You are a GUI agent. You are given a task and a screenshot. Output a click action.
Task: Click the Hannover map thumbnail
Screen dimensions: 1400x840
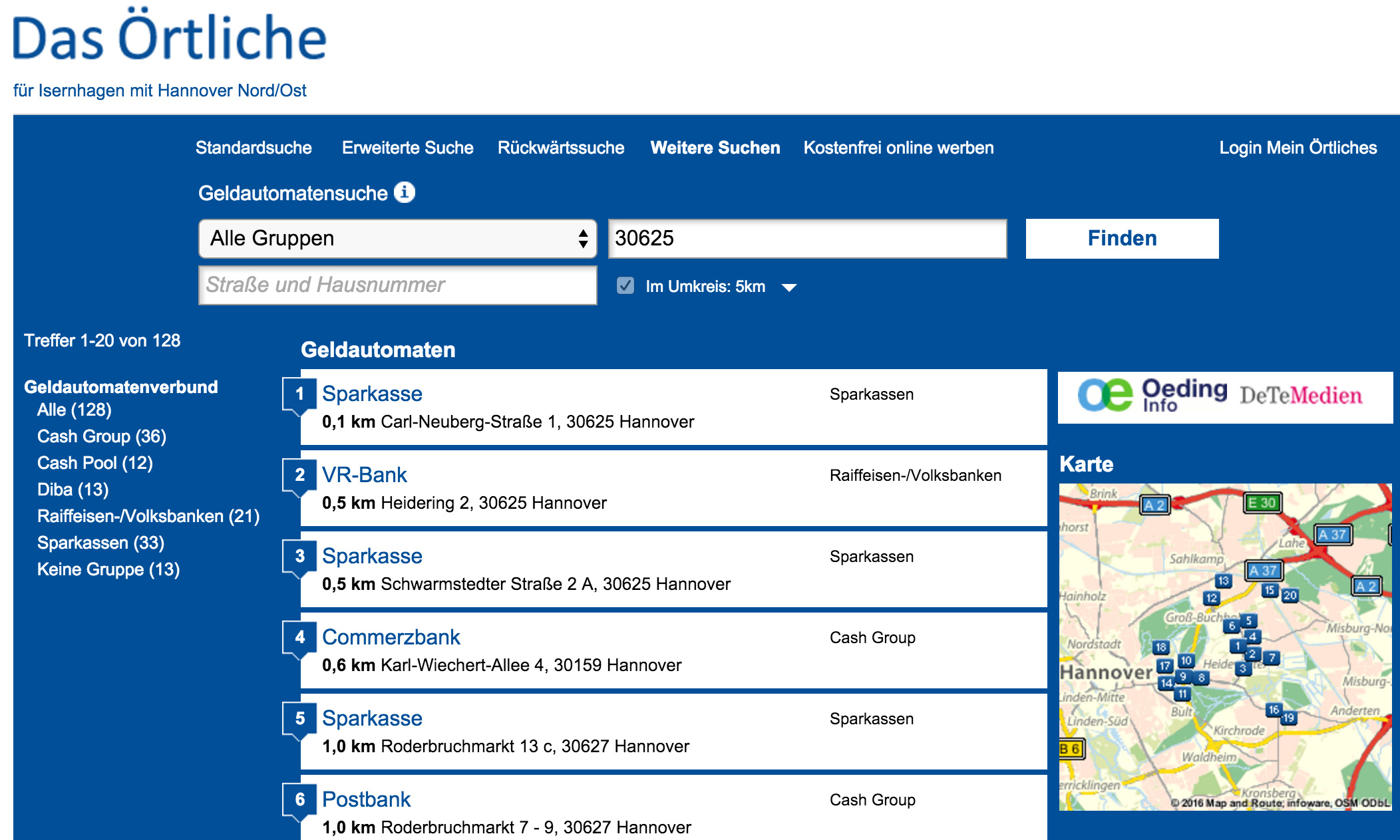[1224, 646]
